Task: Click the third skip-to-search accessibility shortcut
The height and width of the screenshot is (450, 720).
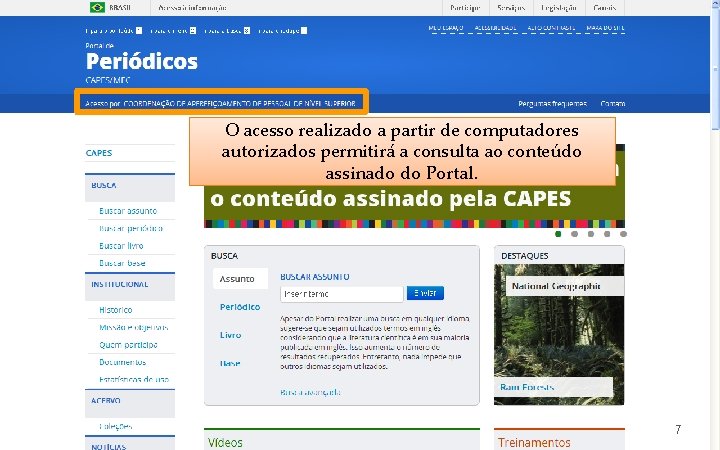Action: [x=227, y=30]
